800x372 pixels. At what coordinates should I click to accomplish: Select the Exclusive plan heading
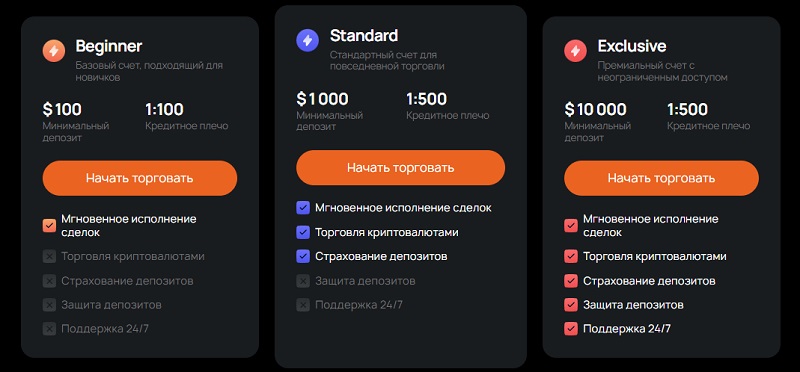pyautogui.click(x=632, y=46)
